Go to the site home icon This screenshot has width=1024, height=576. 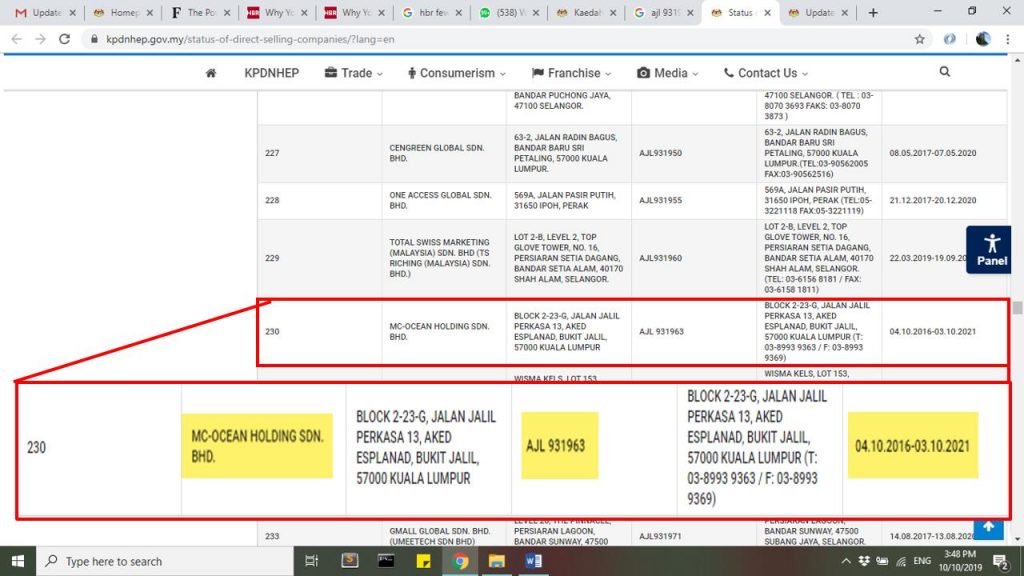point(211,73)
